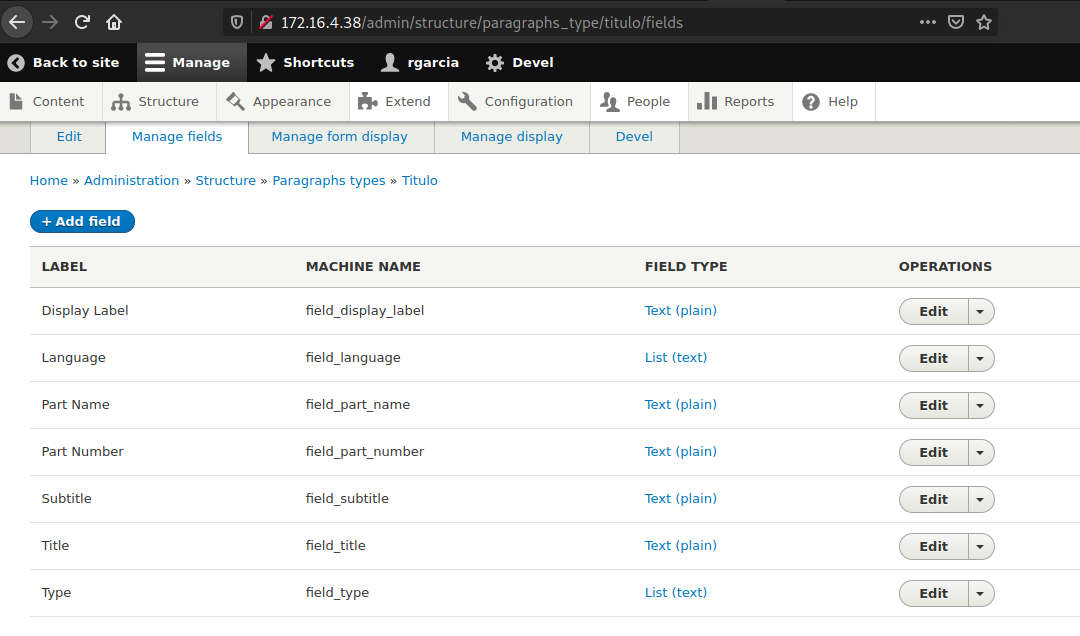Viewport: 1080px width, 636px height.
Task: Open the Devel tab
Action: click(634, 136)
